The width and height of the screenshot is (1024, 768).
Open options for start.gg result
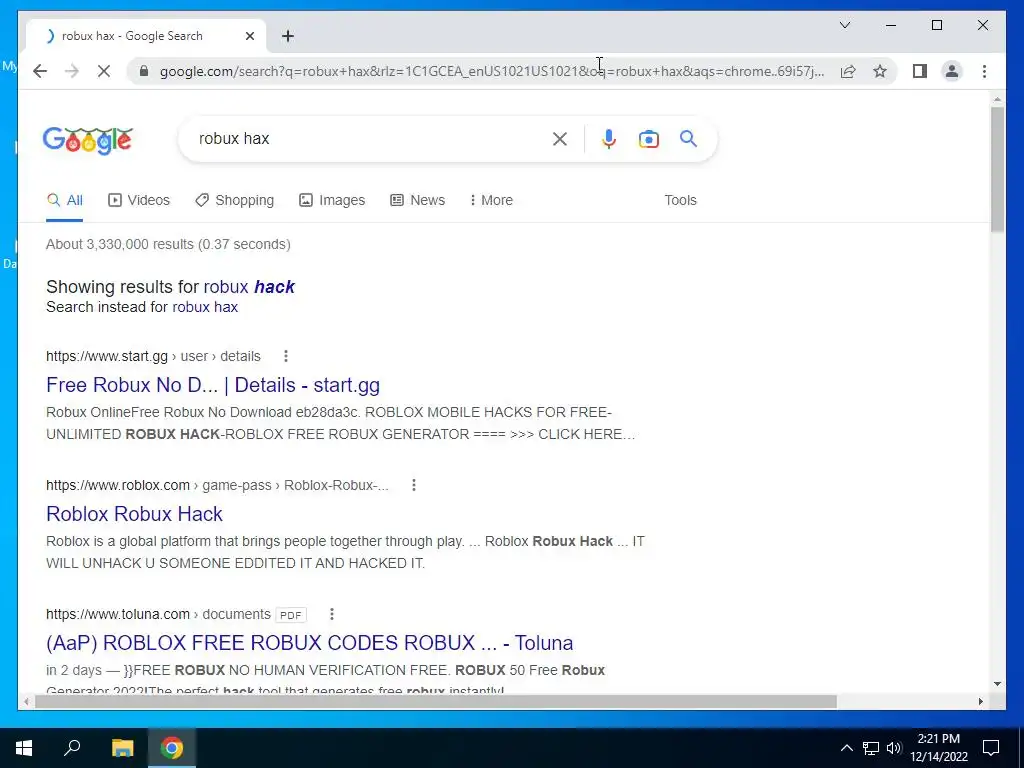pyautogui.click(x=285, y=356)
